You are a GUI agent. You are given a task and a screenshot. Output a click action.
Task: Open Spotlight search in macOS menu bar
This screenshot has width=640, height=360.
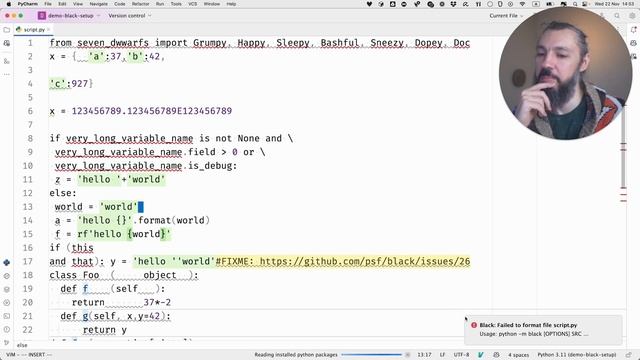pyautogui.click(x=575, y=4)
